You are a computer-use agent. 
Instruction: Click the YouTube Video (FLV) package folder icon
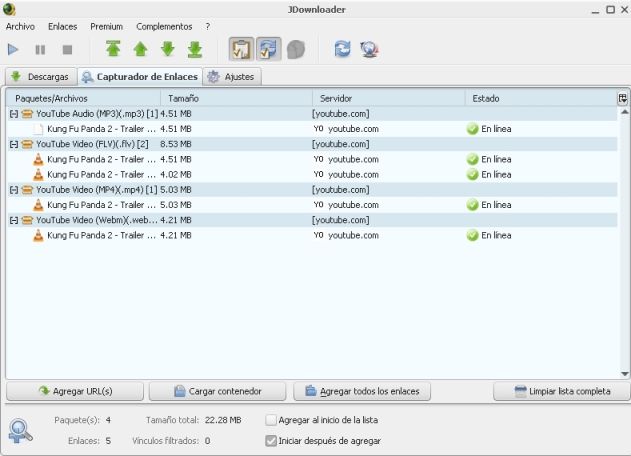pyautogui.click(x=27, y=144)
